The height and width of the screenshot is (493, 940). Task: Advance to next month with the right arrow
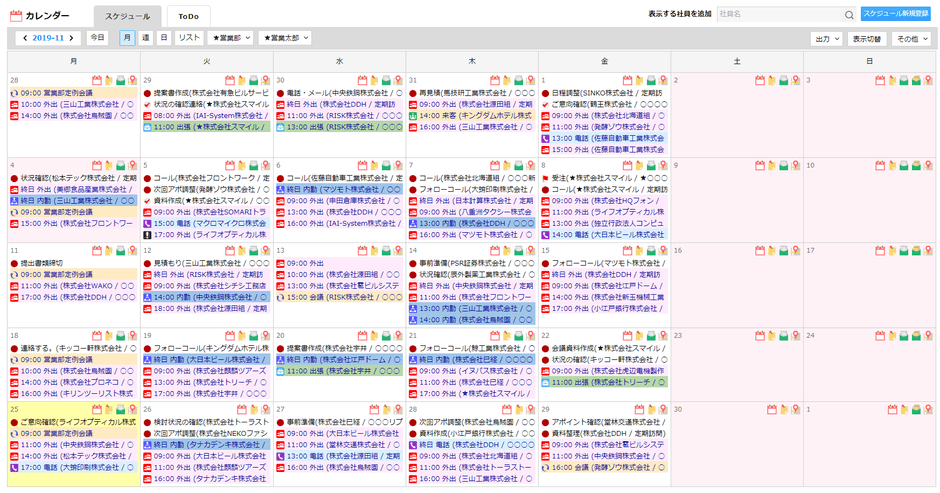click(72, 38)
